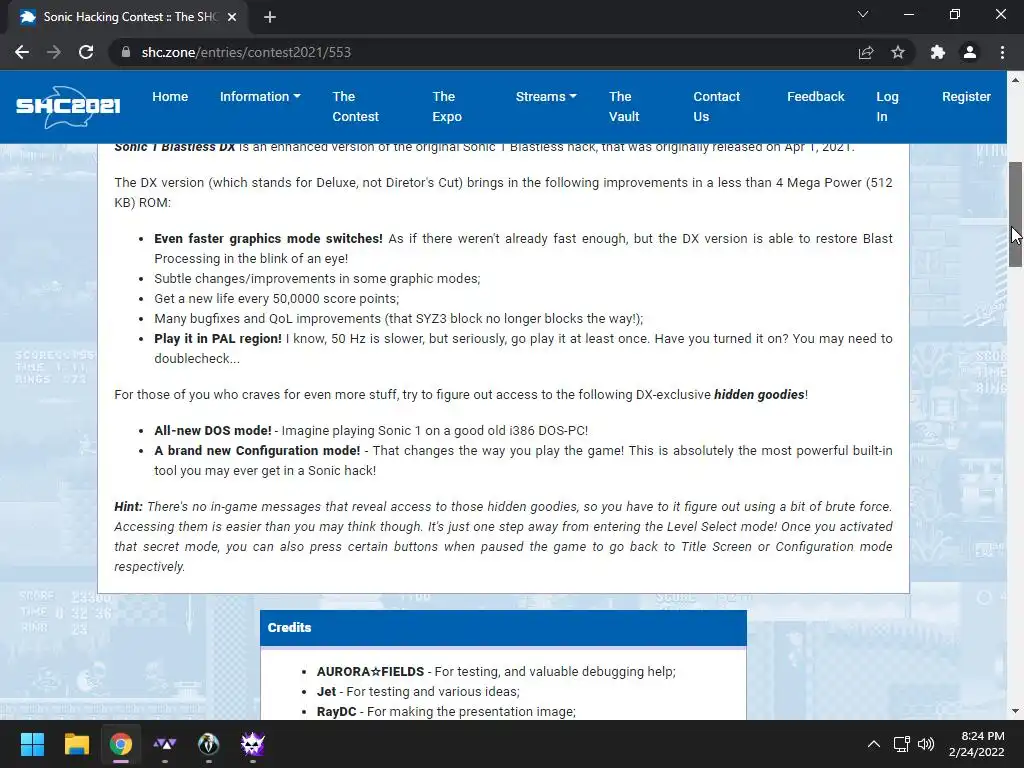Reload the page with the refresh icon
This screenshot has width=1024, height=768.
(x=86, y=52)
